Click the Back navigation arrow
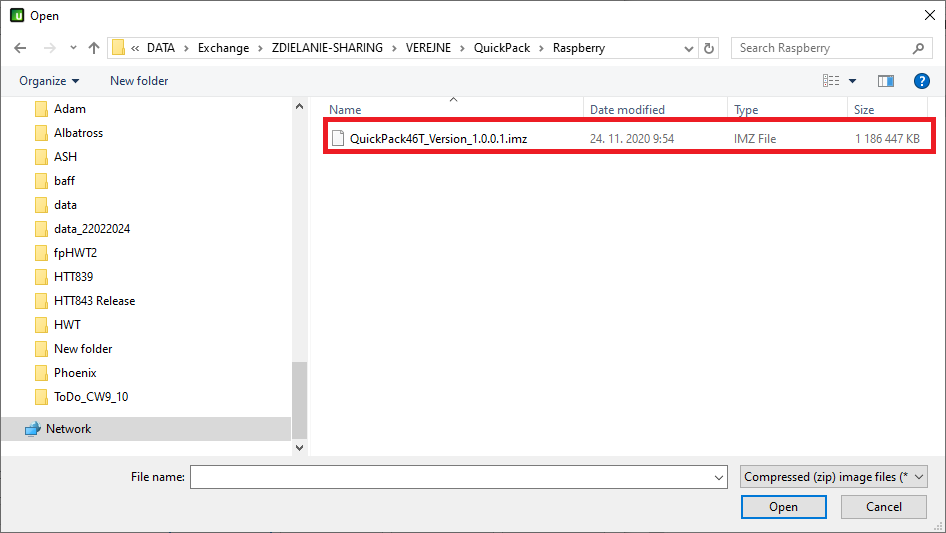 click(20, 48)
